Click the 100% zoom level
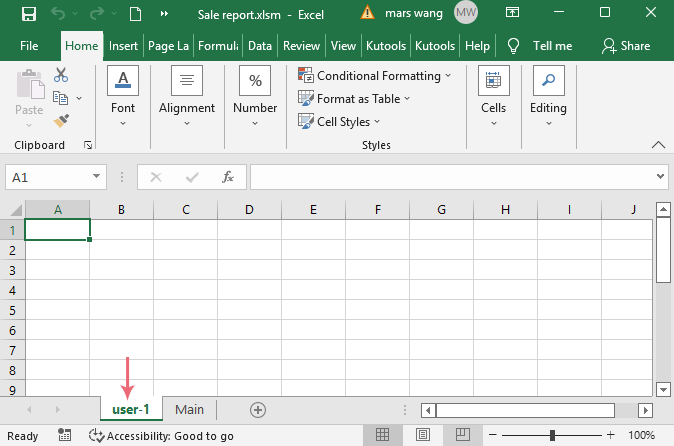The height and width of the screenshot is (446, 674). pos(641,435)
